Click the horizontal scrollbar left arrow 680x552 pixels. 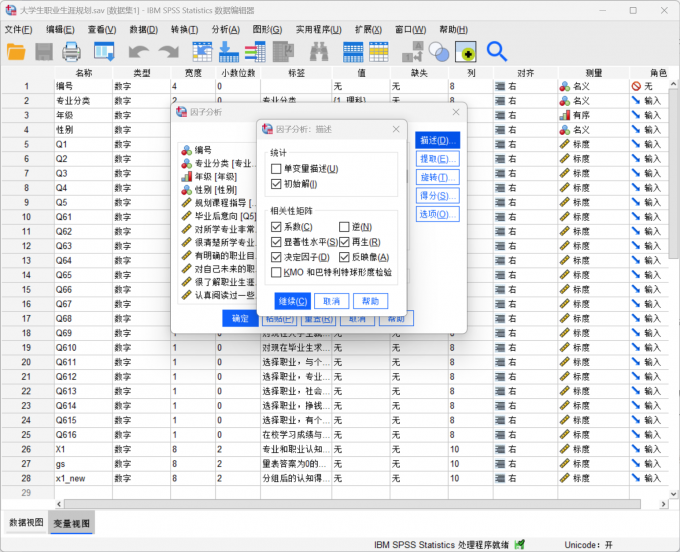click(x=59, y=504)
